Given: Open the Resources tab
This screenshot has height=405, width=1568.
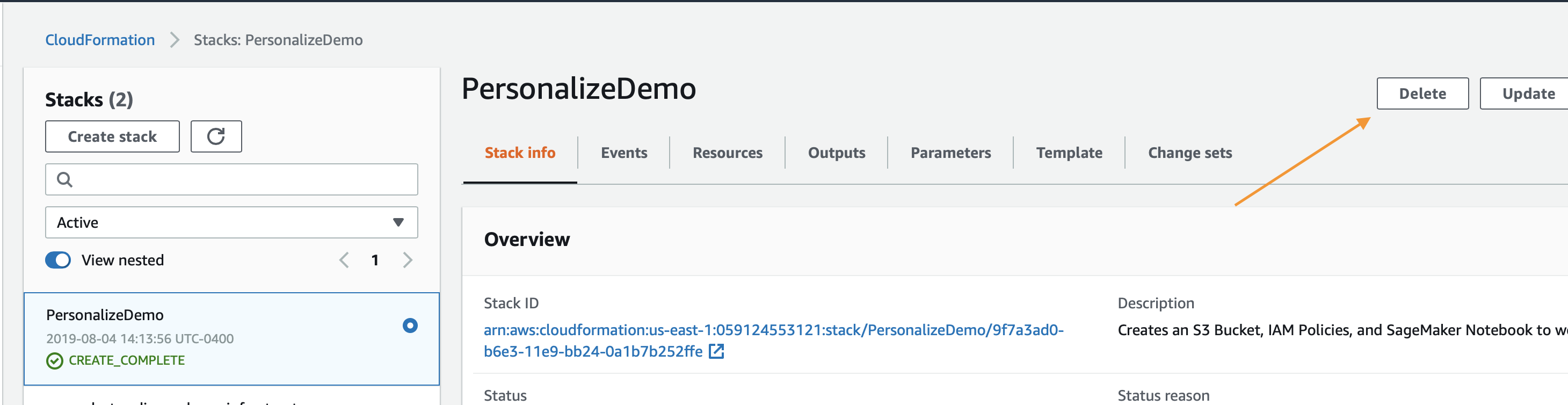Looking at the screenshot, I should 728,153.
